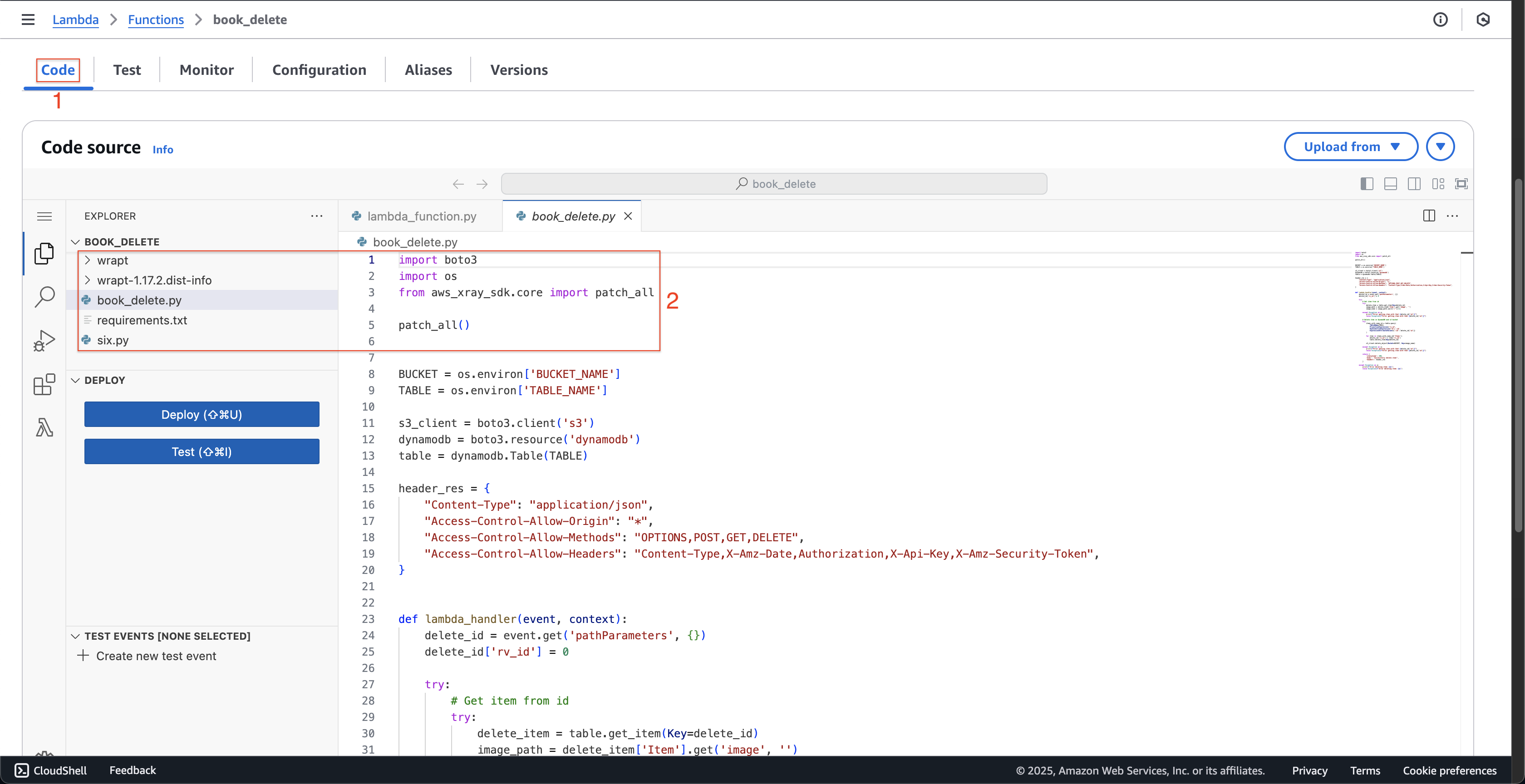Click the CloudShell icon
The width and height of the screenshot is (1525, 784).
point(21,770)
